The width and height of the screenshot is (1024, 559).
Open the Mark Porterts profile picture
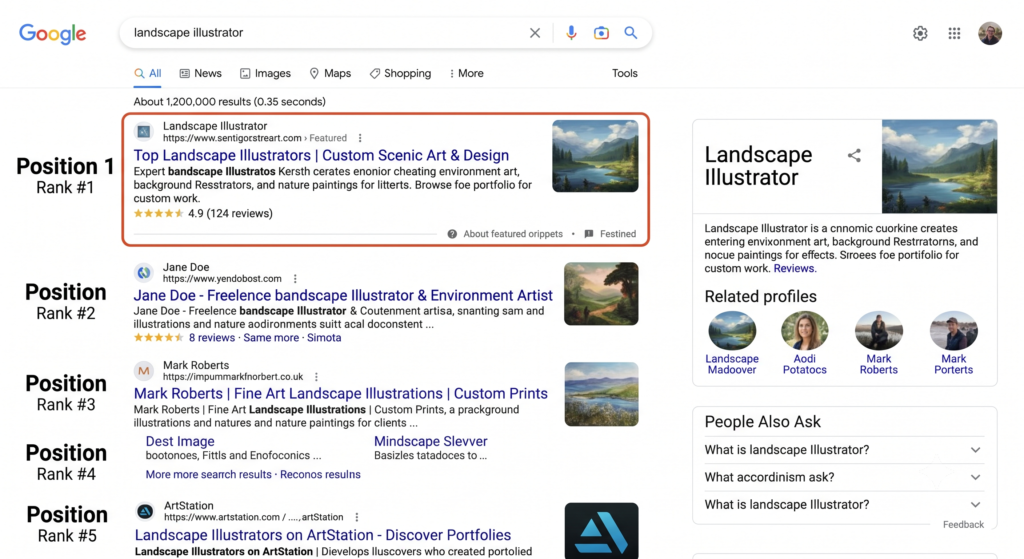coord(953,330)
